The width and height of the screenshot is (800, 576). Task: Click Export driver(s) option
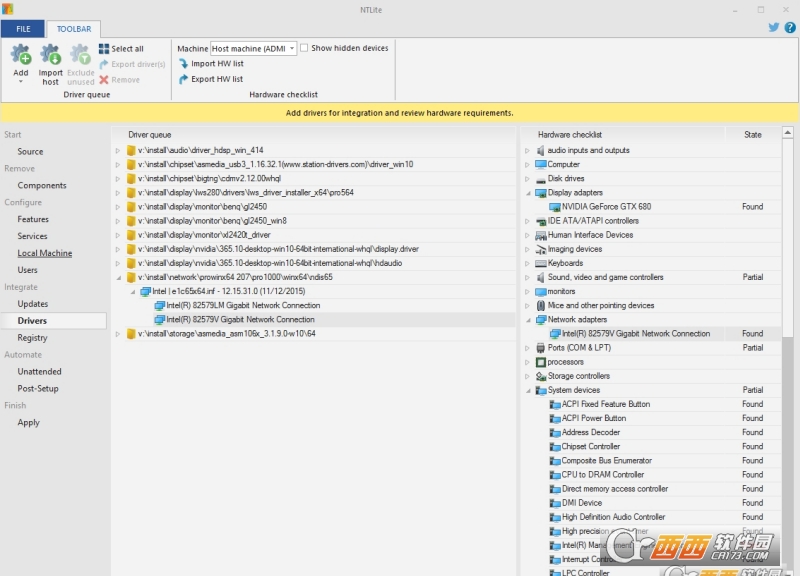(132, 64)
